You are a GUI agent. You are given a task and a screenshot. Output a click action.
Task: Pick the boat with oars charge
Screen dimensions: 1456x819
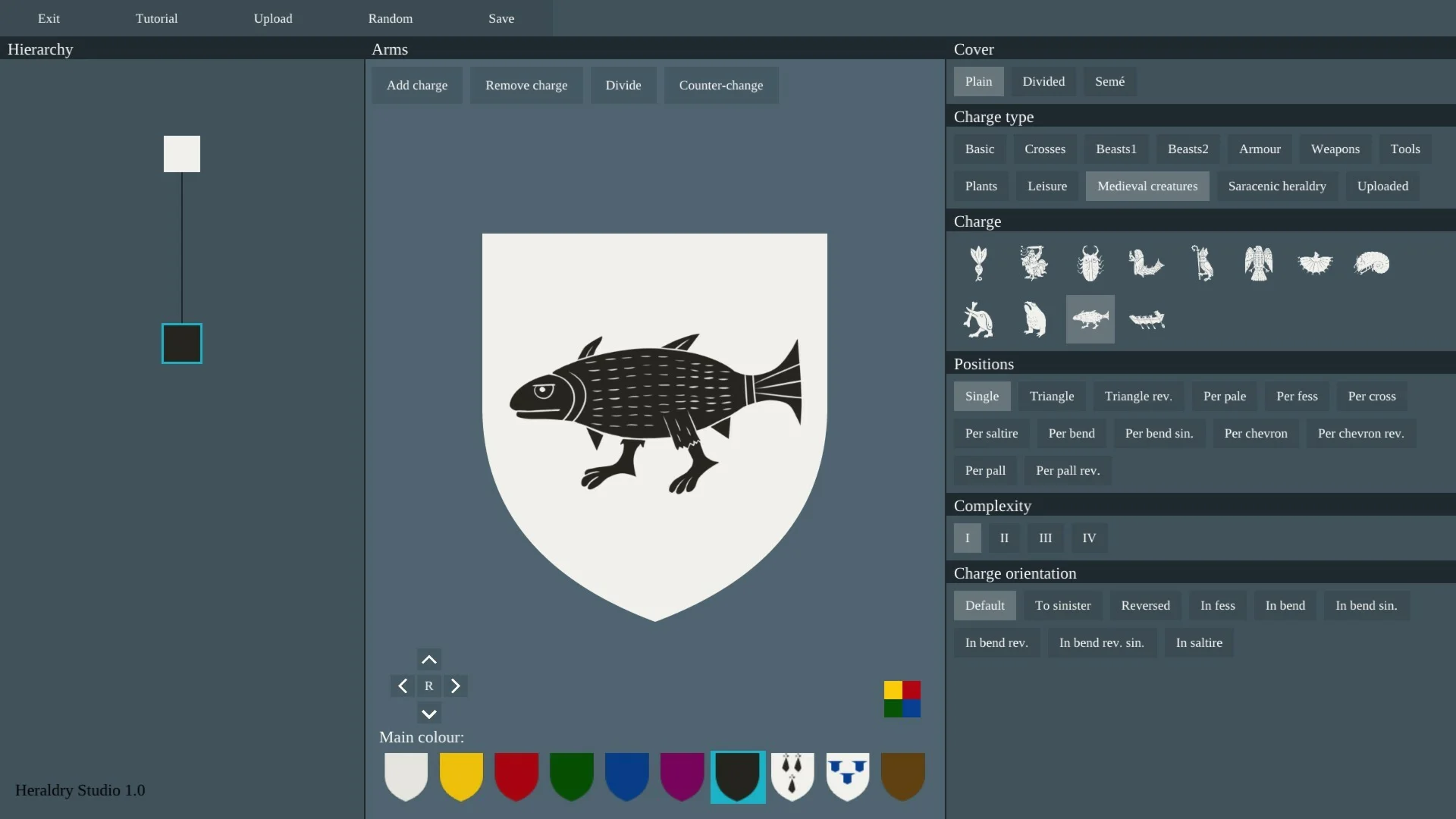click(x=1147, y=319)
